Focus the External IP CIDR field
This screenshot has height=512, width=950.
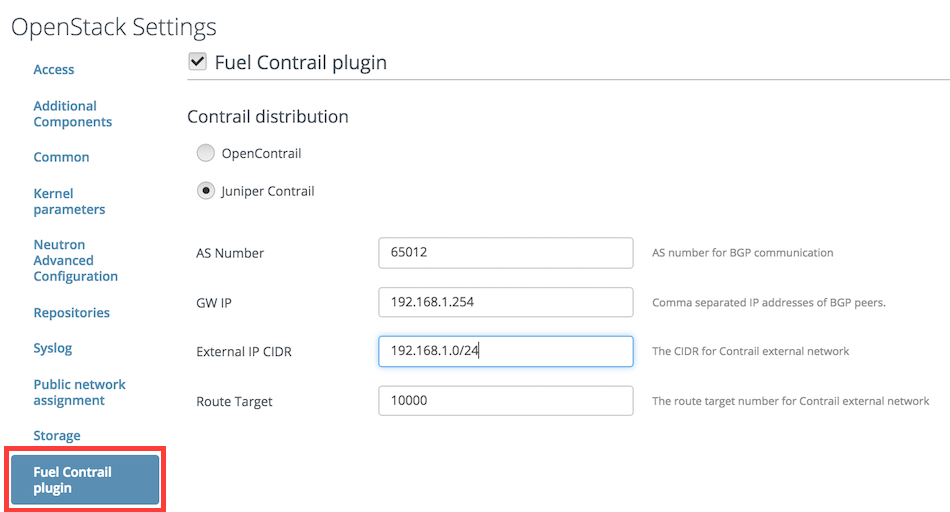506,351
